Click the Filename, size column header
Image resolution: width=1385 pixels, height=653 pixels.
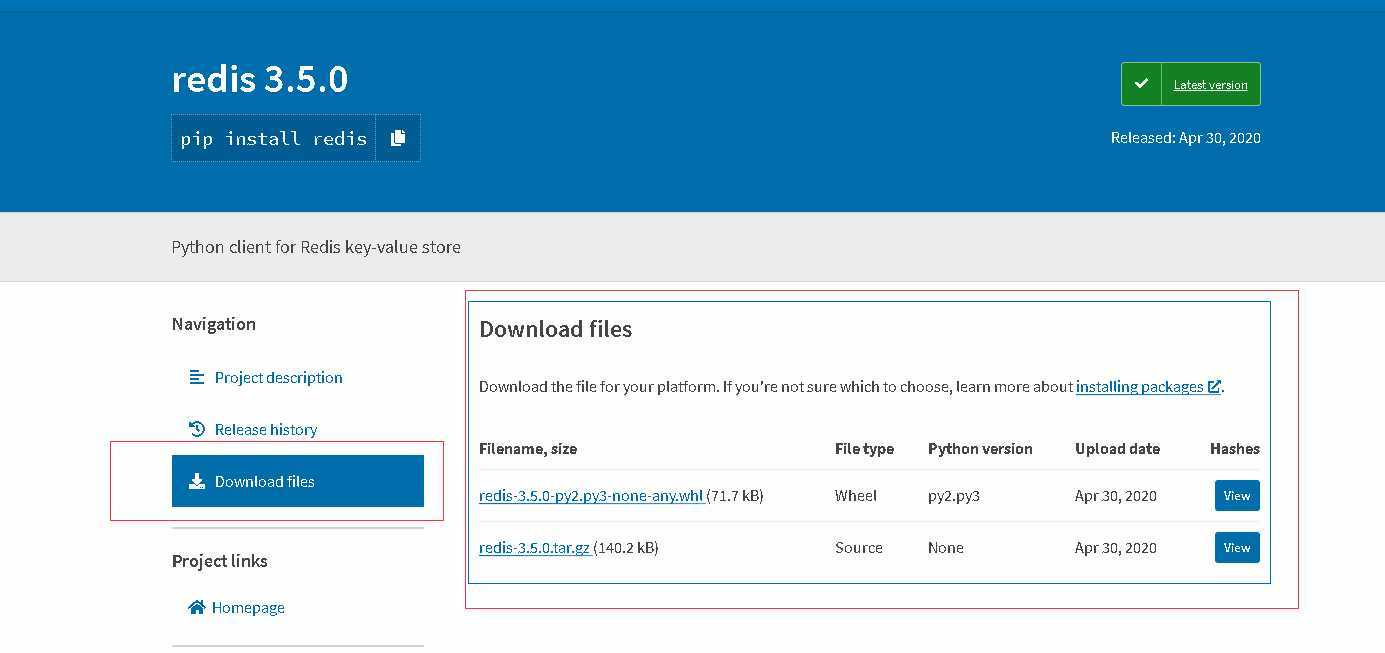point(528,448)
